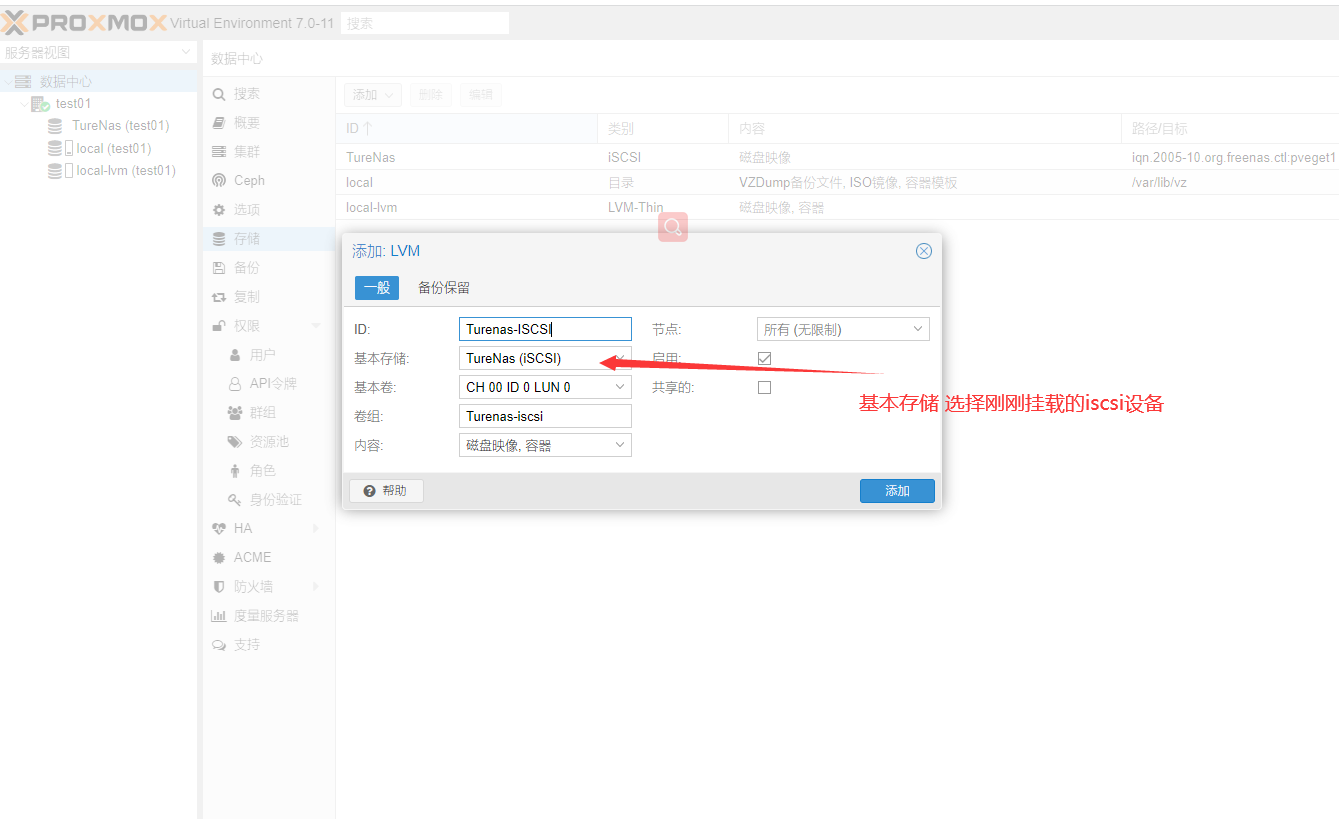Click the ID input field
1339x819 pixels.
[545, 329]
